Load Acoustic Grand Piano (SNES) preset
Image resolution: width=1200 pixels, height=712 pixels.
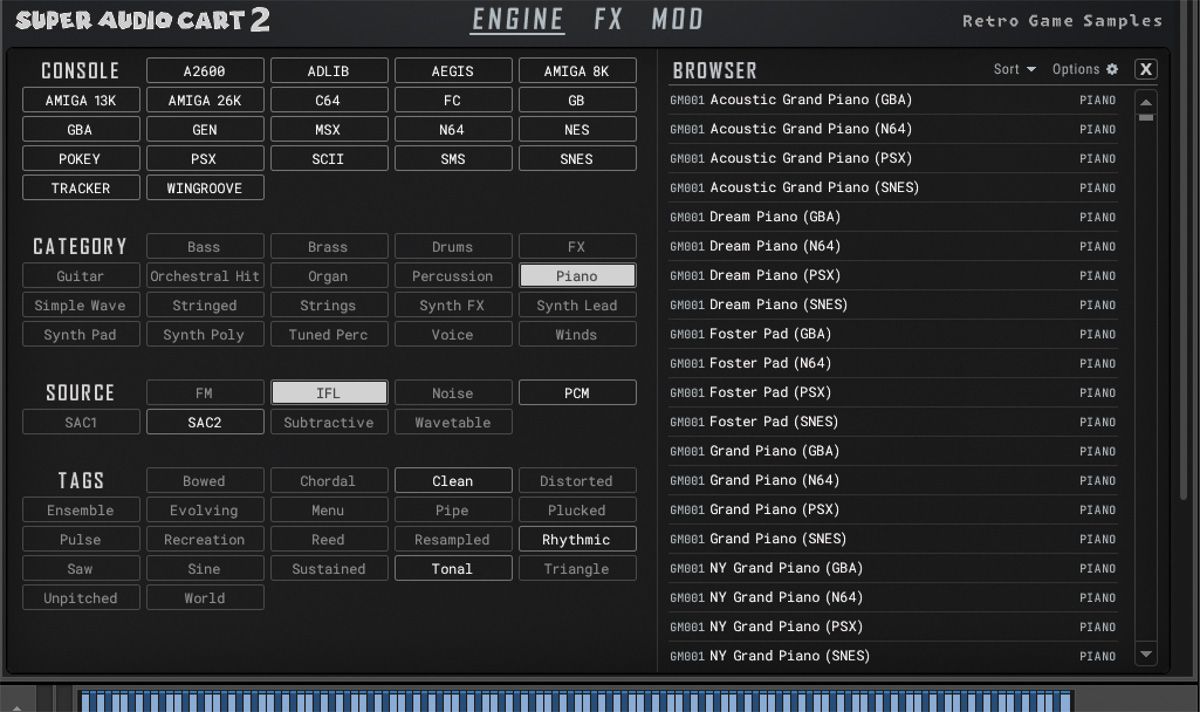[893, 187]
